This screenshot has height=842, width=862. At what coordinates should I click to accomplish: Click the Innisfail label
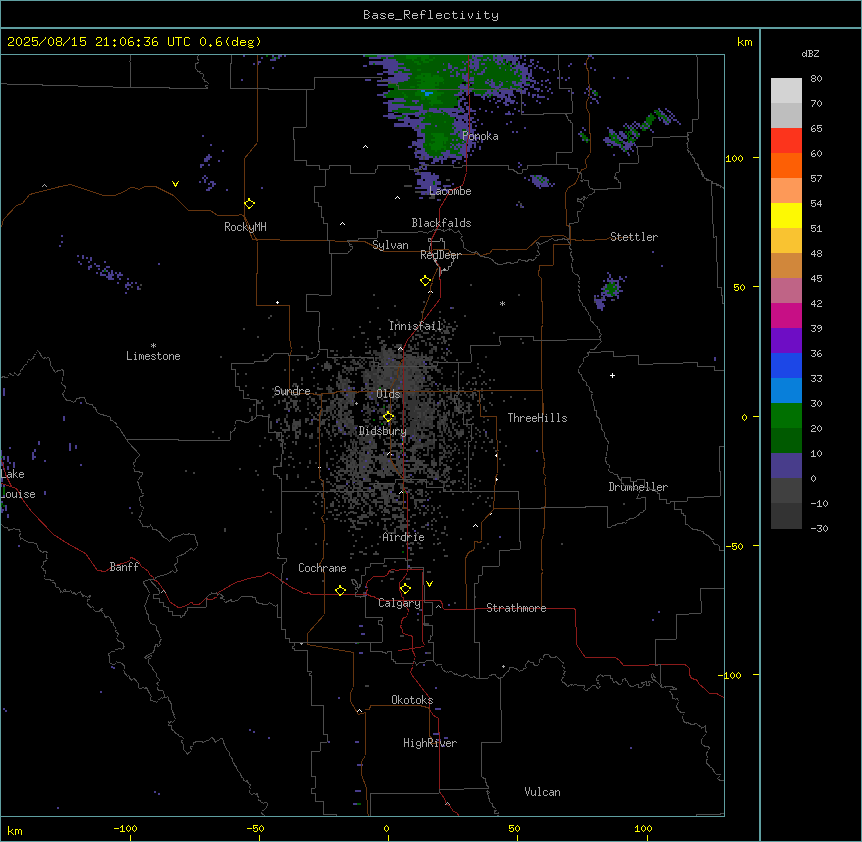416,326
